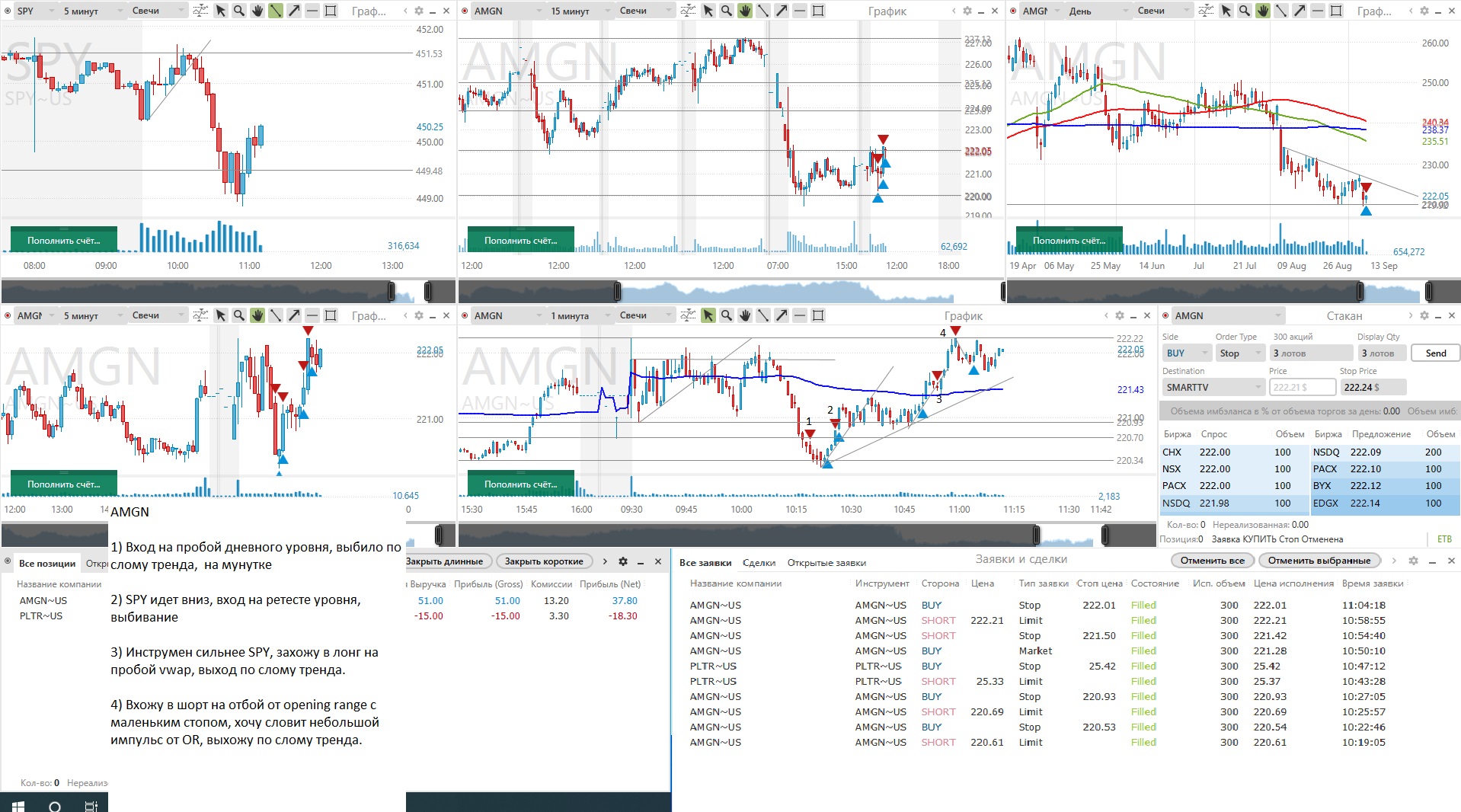Screen dimensions: 1461x812
Task: Toggle link circle of AMGN 1-minute chart
Action: (465, 315)
